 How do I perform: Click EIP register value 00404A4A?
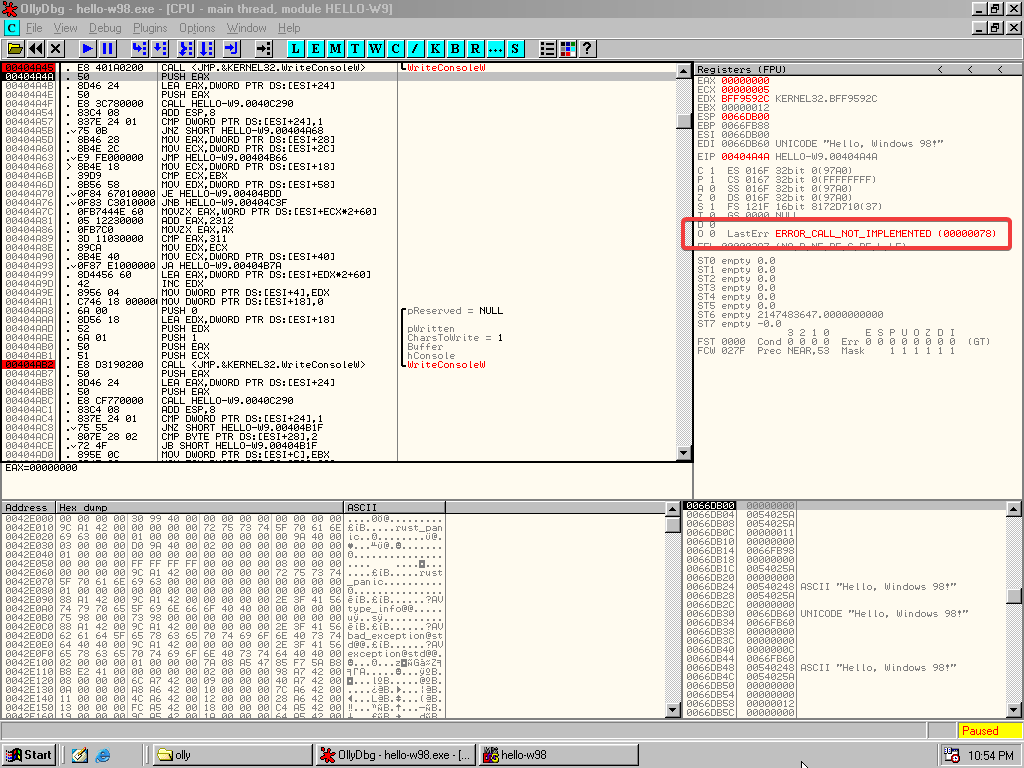(x=745, y=157)
